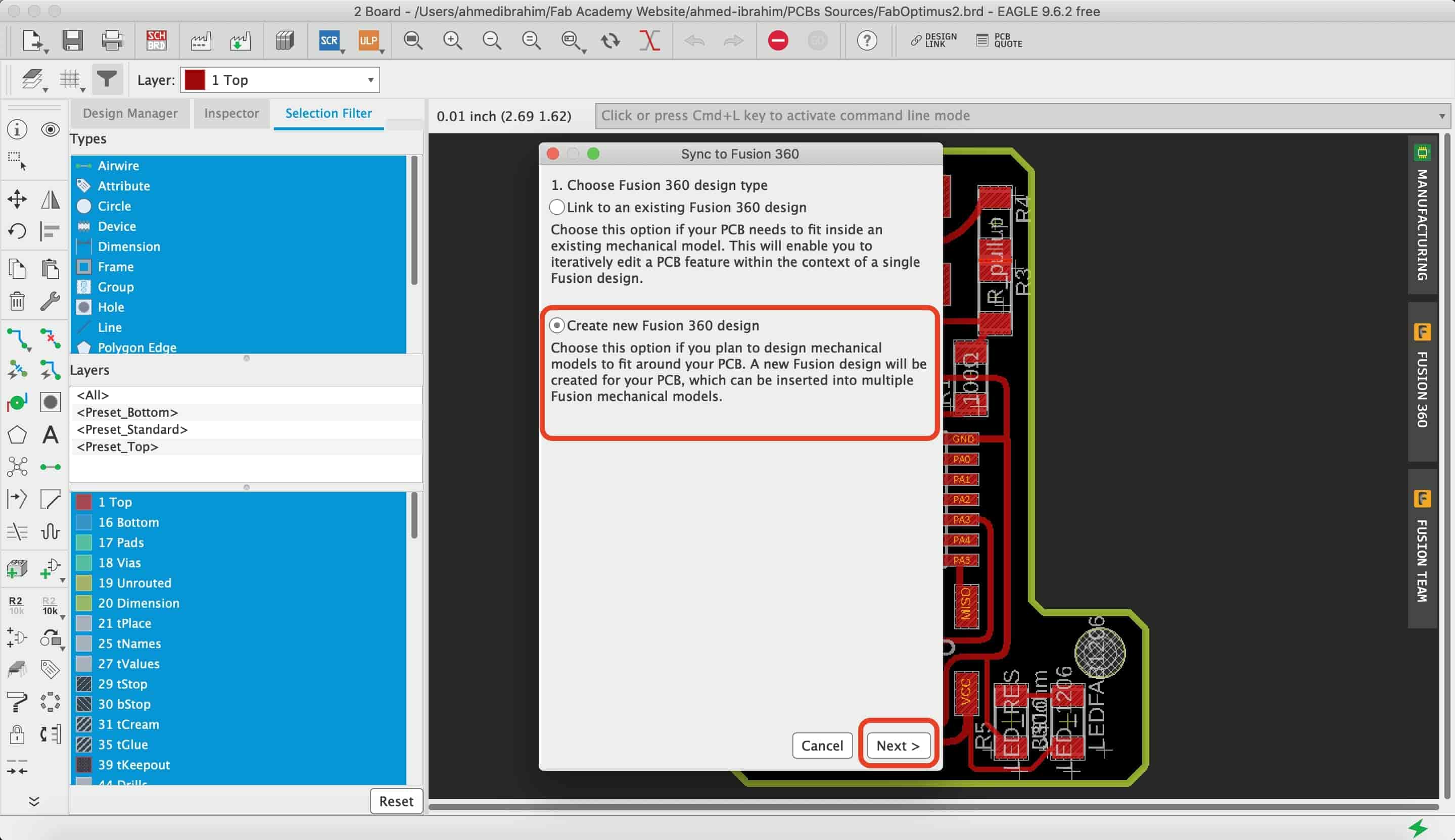The image size is (1455, 840).
Task: Click the Reset button in filter panel
Action: coord(396,801)
